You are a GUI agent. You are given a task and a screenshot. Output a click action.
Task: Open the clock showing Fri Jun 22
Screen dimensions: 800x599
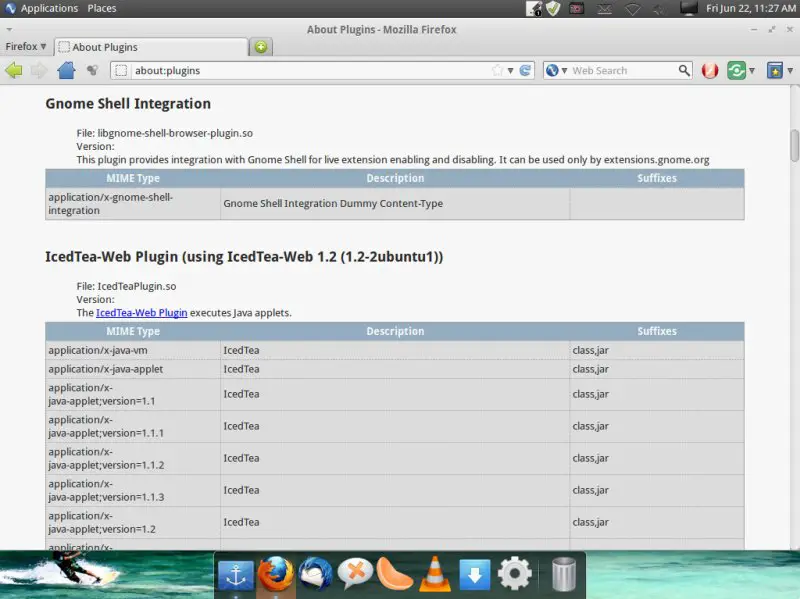point(751,8)
